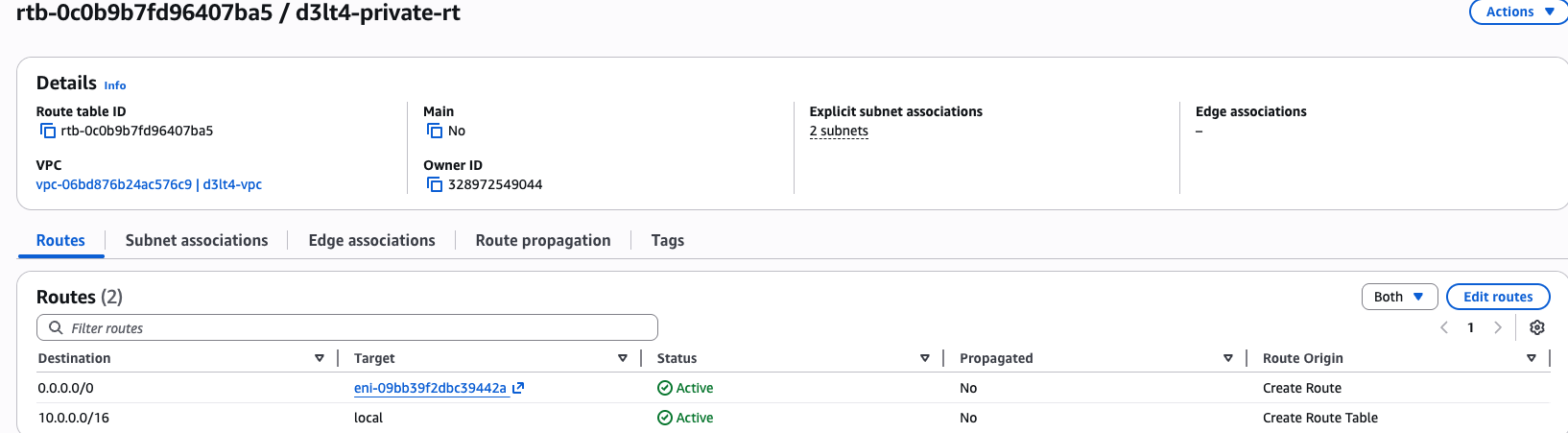Viewport: 1568px width, 433px height.
Task: Open routes table preferences gear
Action: click(1536, 327)
